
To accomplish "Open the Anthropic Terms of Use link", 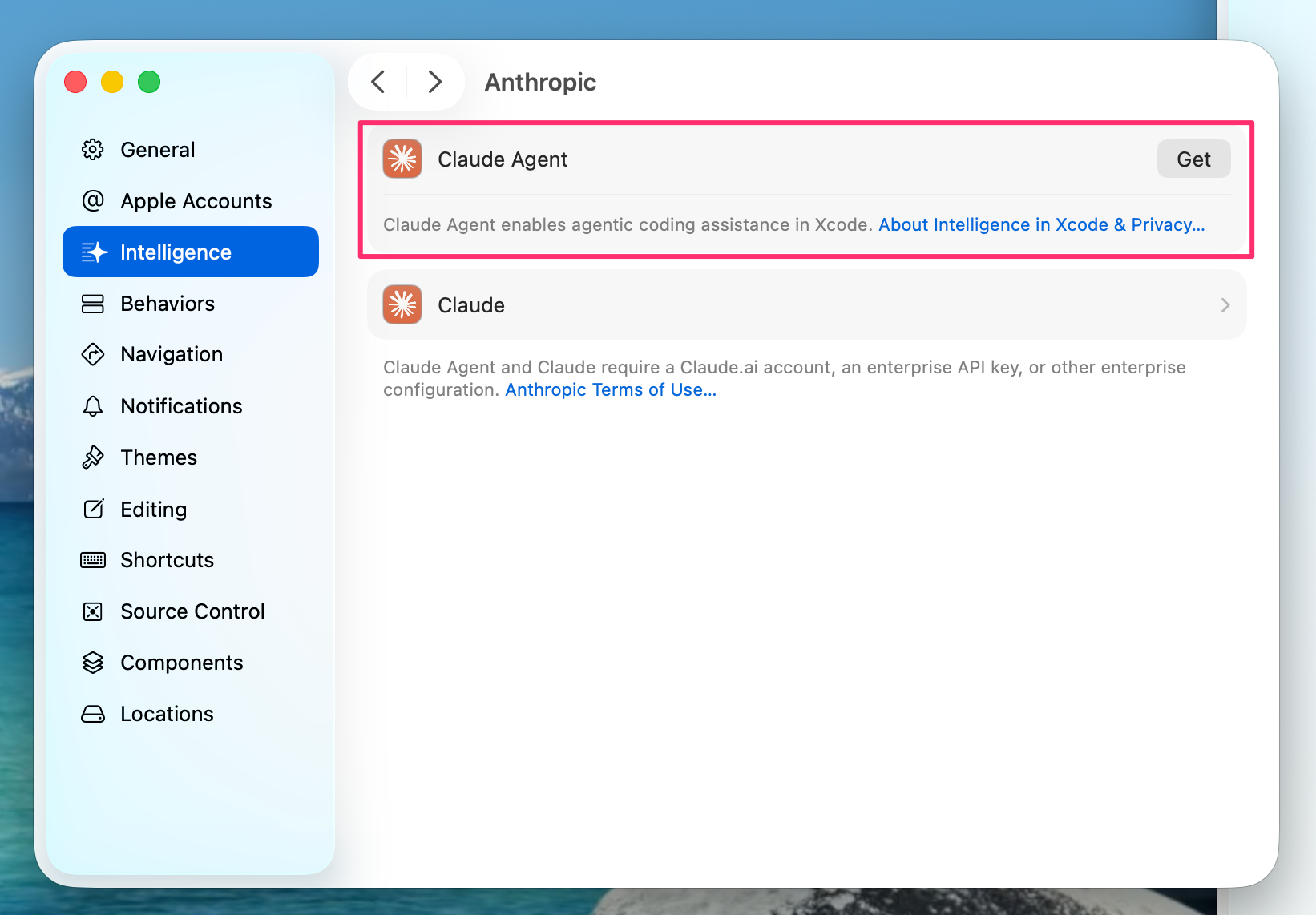I will click(x=610, y=390).
